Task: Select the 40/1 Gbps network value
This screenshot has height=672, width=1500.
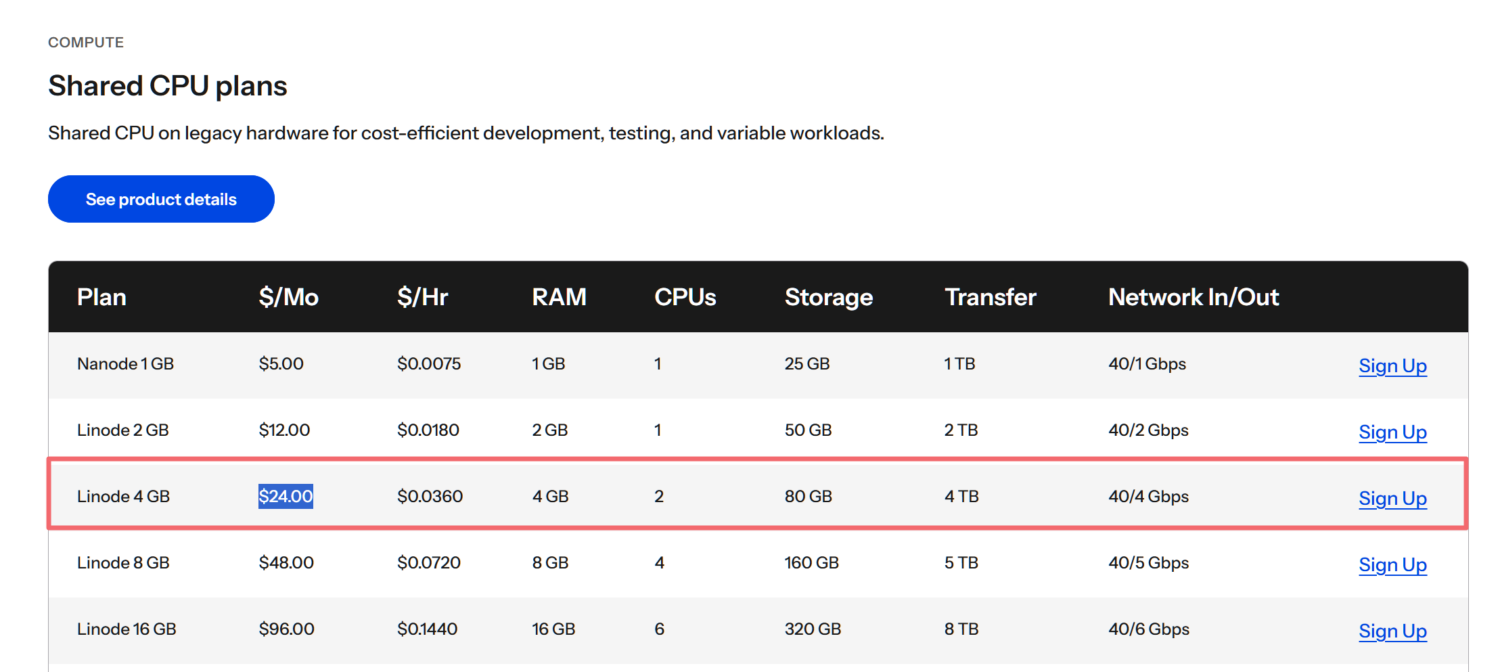Action: coord(1147,364)
